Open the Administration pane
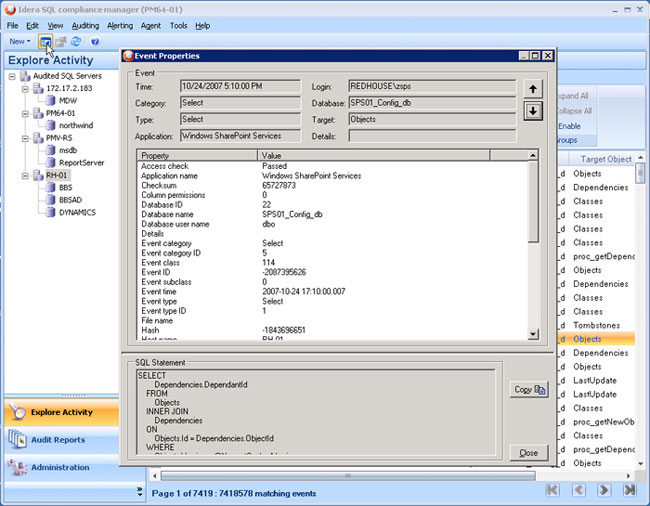This screenshot has width=650, height=506. click(x=61, y=467)
